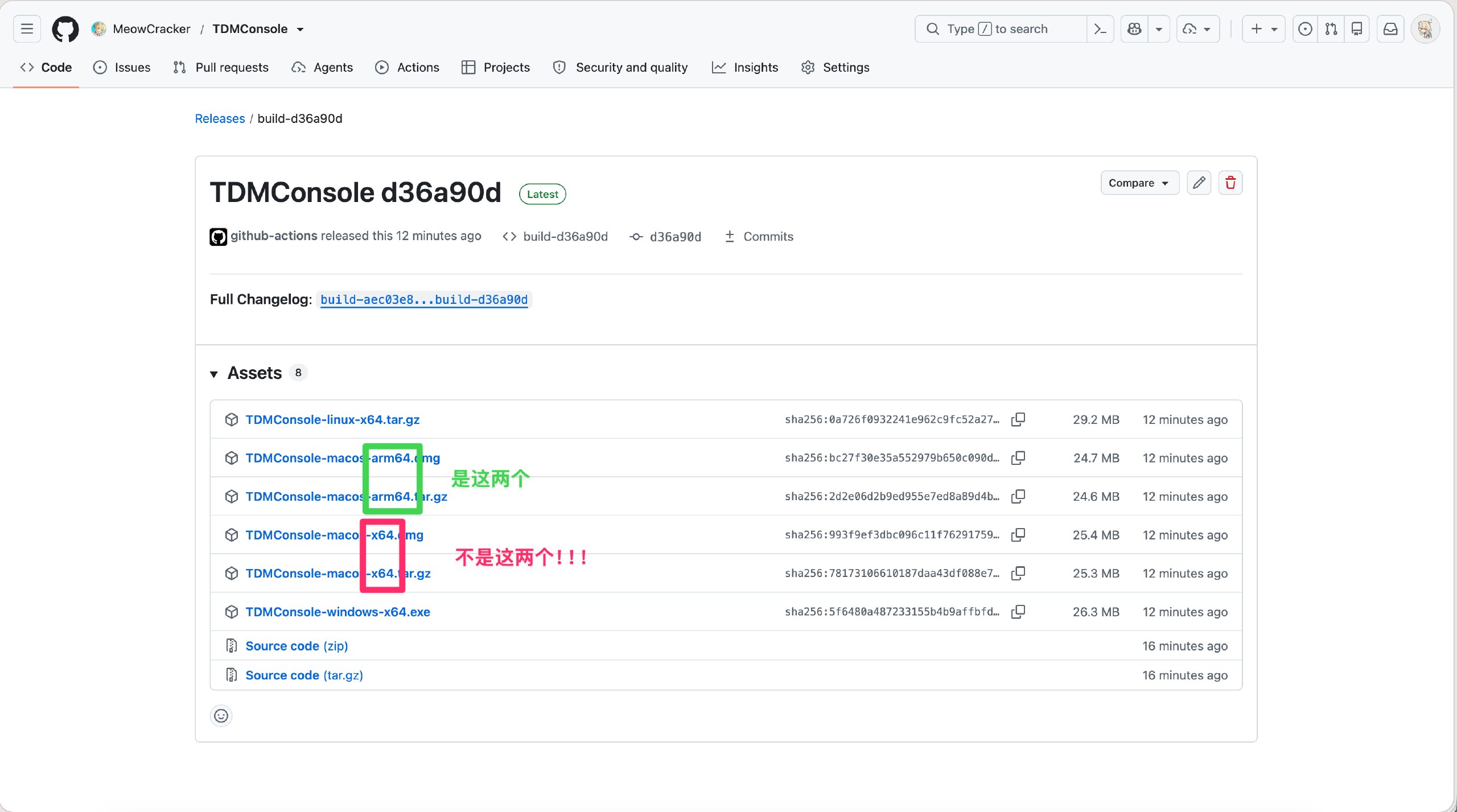Download TDMConsole-macos-arm64.tar.gz
Image resolution: width=1457 pixels, height=812 pixels.
point(346,496)
